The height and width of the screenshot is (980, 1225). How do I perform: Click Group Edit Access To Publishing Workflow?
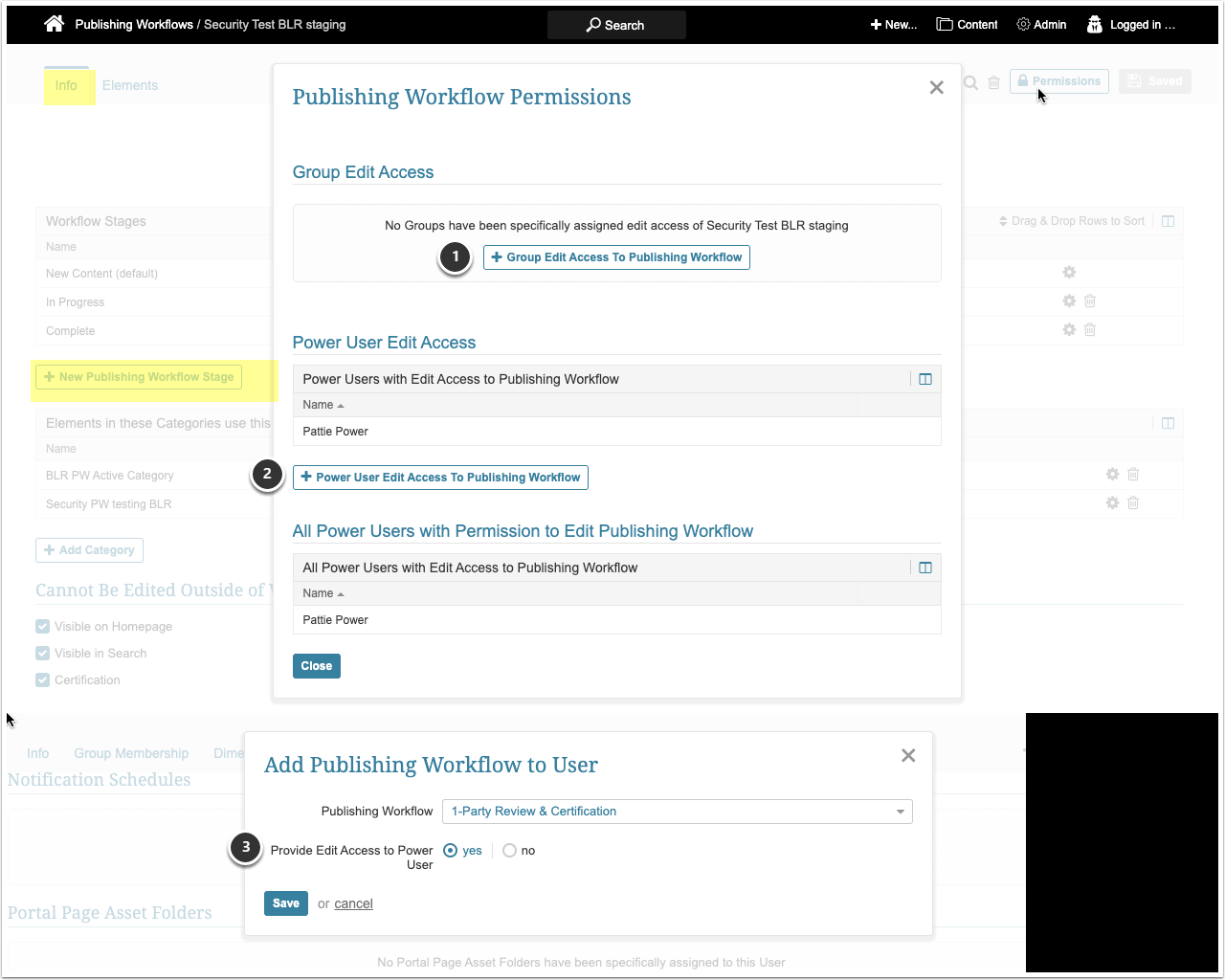[x=616, y=257]
